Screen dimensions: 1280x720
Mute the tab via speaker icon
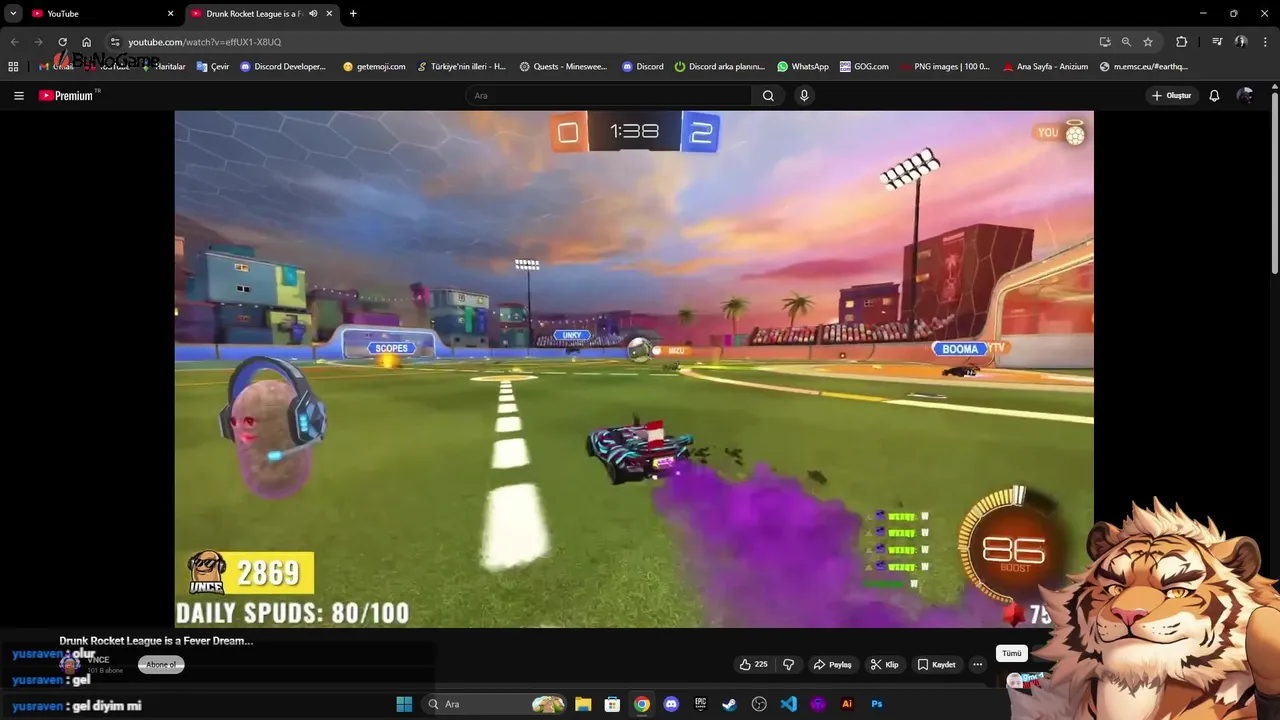click(x=313, y=14)
